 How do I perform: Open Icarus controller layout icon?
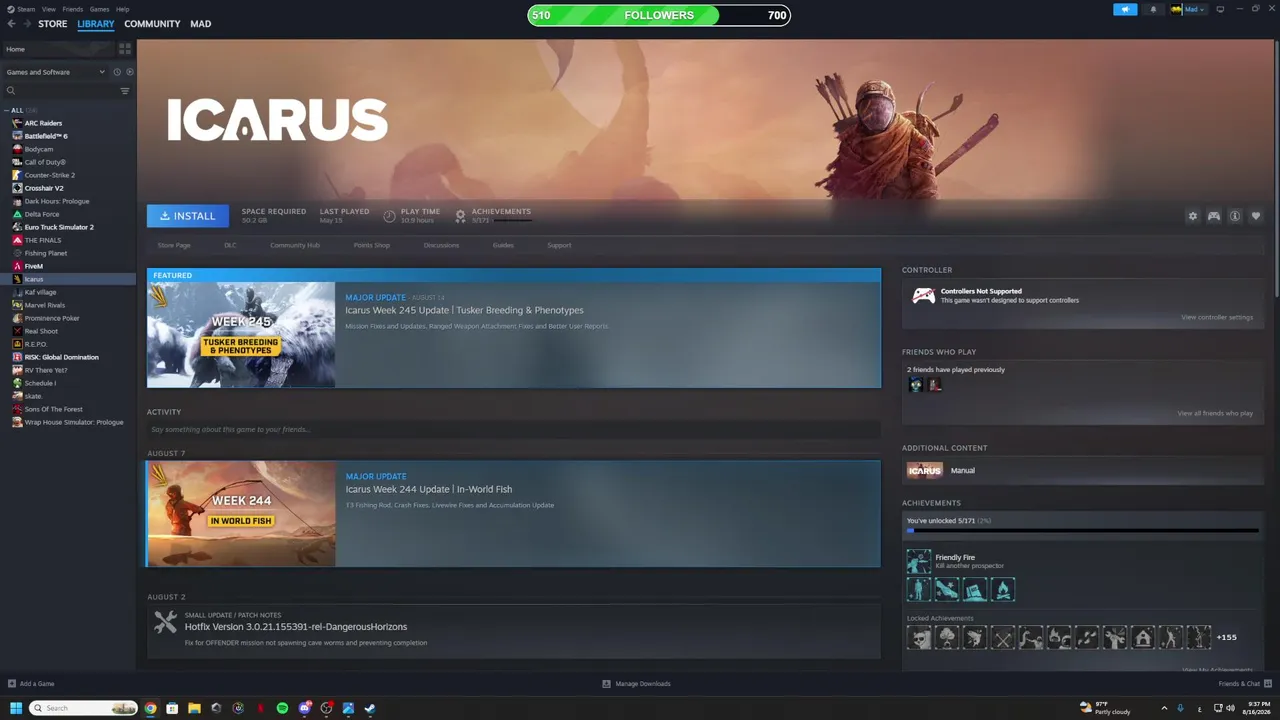tap(1214, 216)
